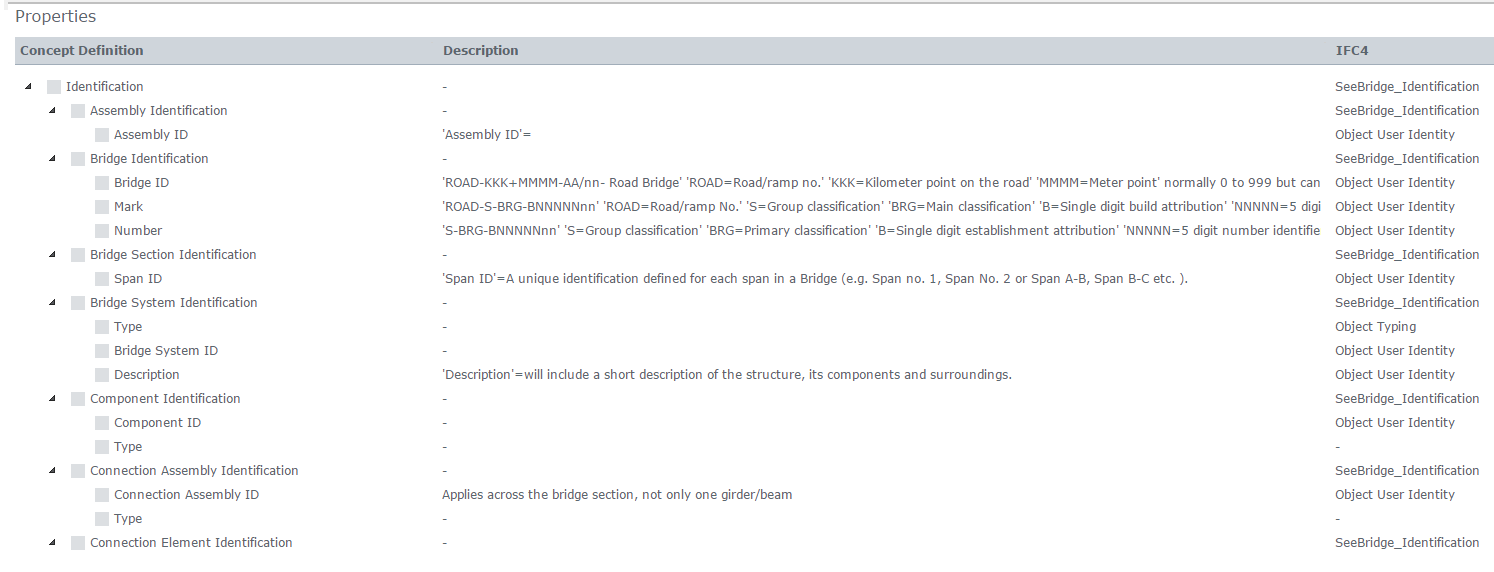1494x572 pixels.
Task: Click SeeBridge_Identification for Connection Element Identification
Action: tap(1407, 543)
